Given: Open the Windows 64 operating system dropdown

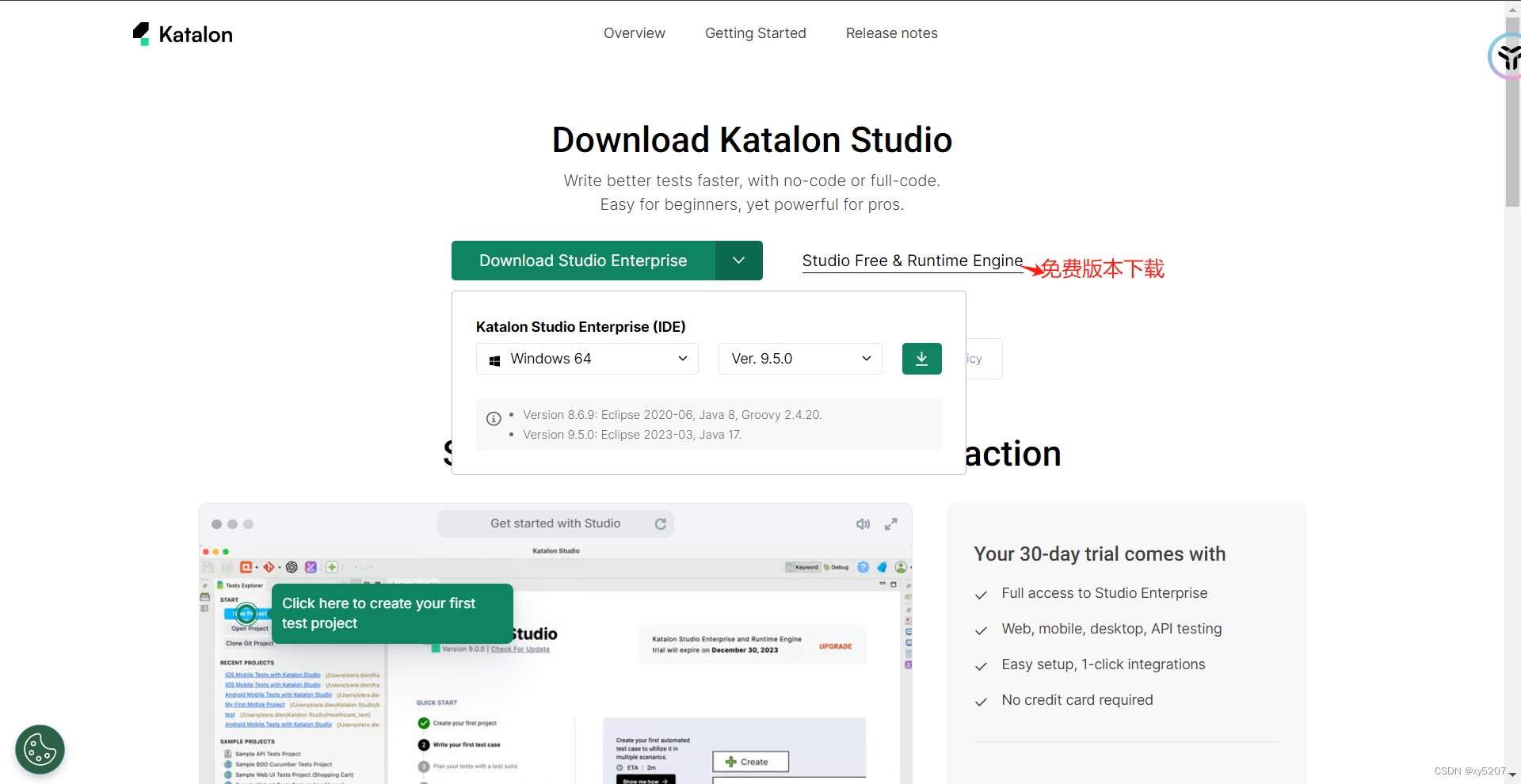Looking at the screenshot, I should [x=586, y=359].
